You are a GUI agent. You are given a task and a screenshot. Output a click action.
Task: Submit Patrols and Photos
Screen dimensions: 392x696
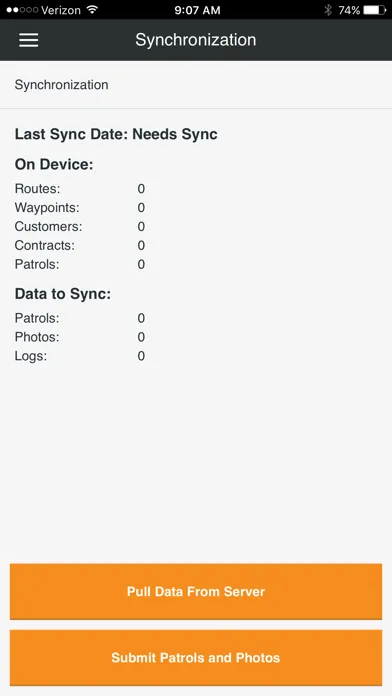[196, 658]
